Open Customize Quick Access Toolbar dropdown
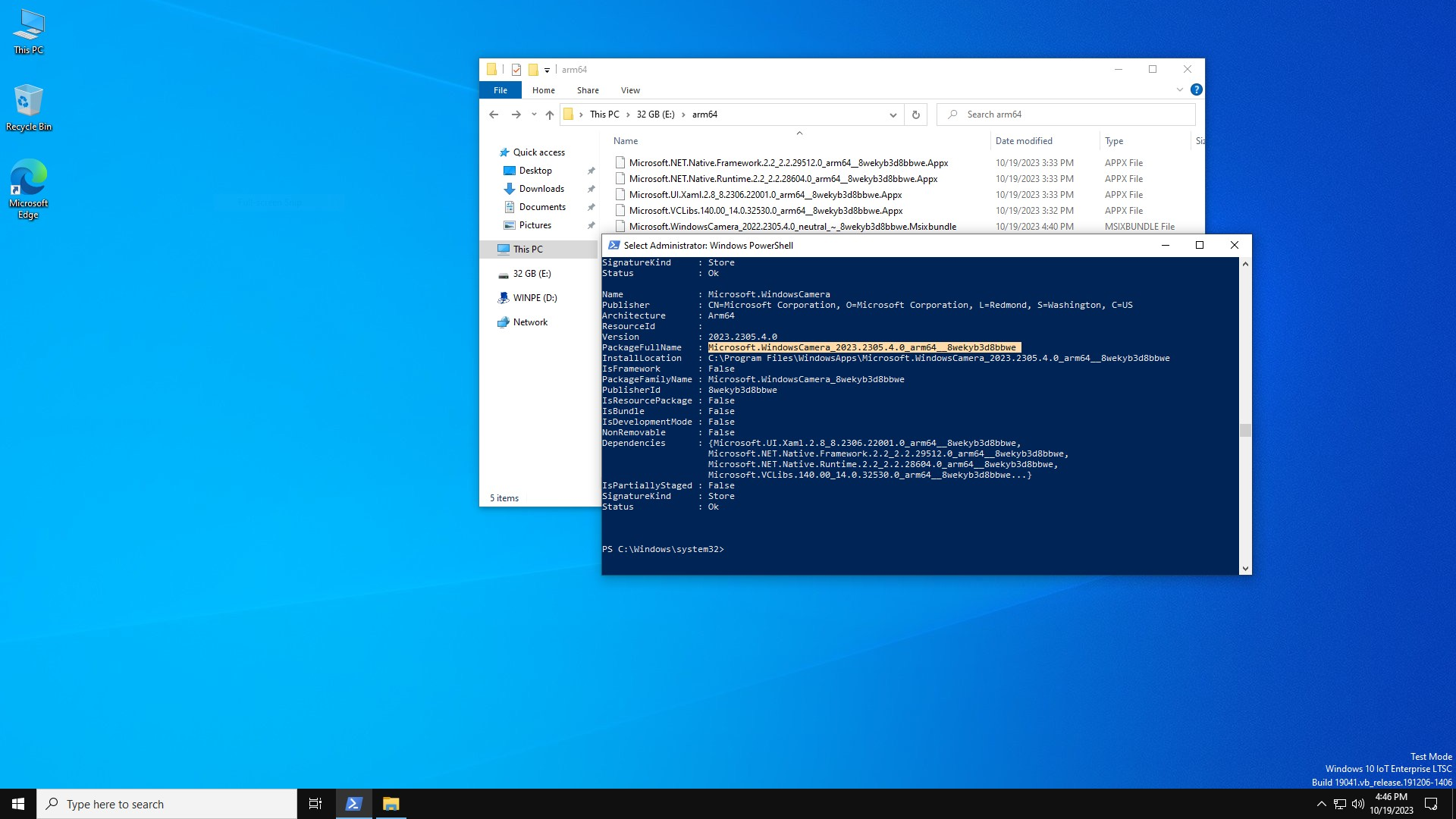 pyautogui.click(x=547, y=71)
